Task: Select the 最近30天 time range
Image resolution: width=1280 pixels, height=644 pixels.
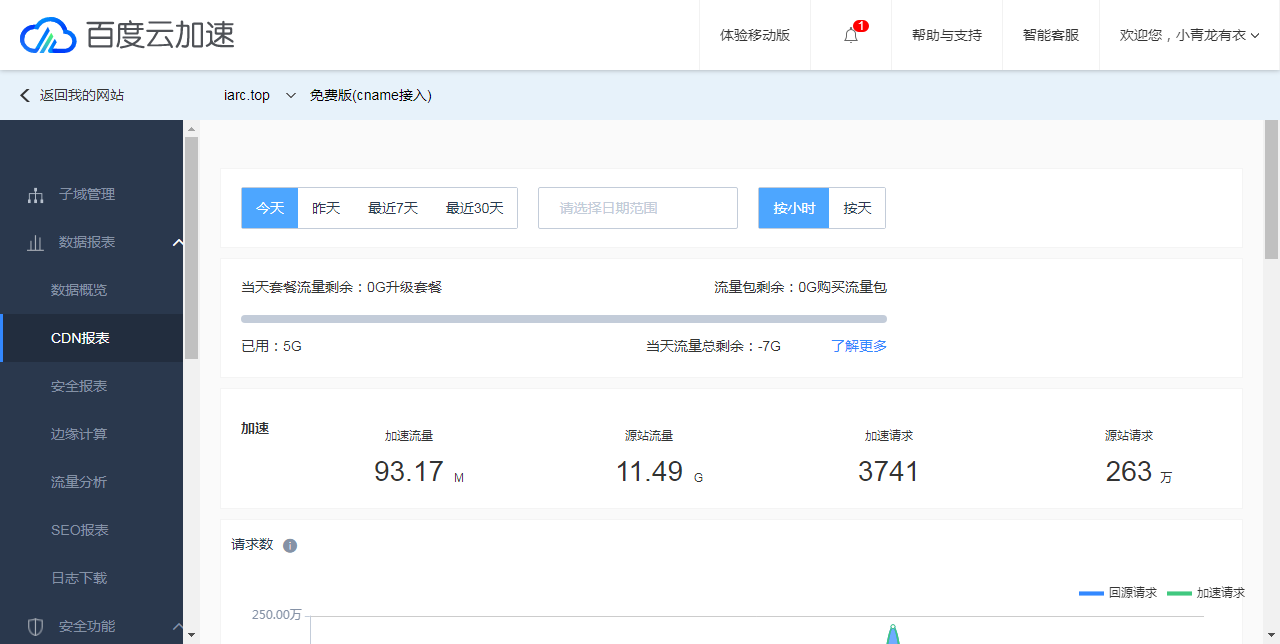Action: pos(475,208)
